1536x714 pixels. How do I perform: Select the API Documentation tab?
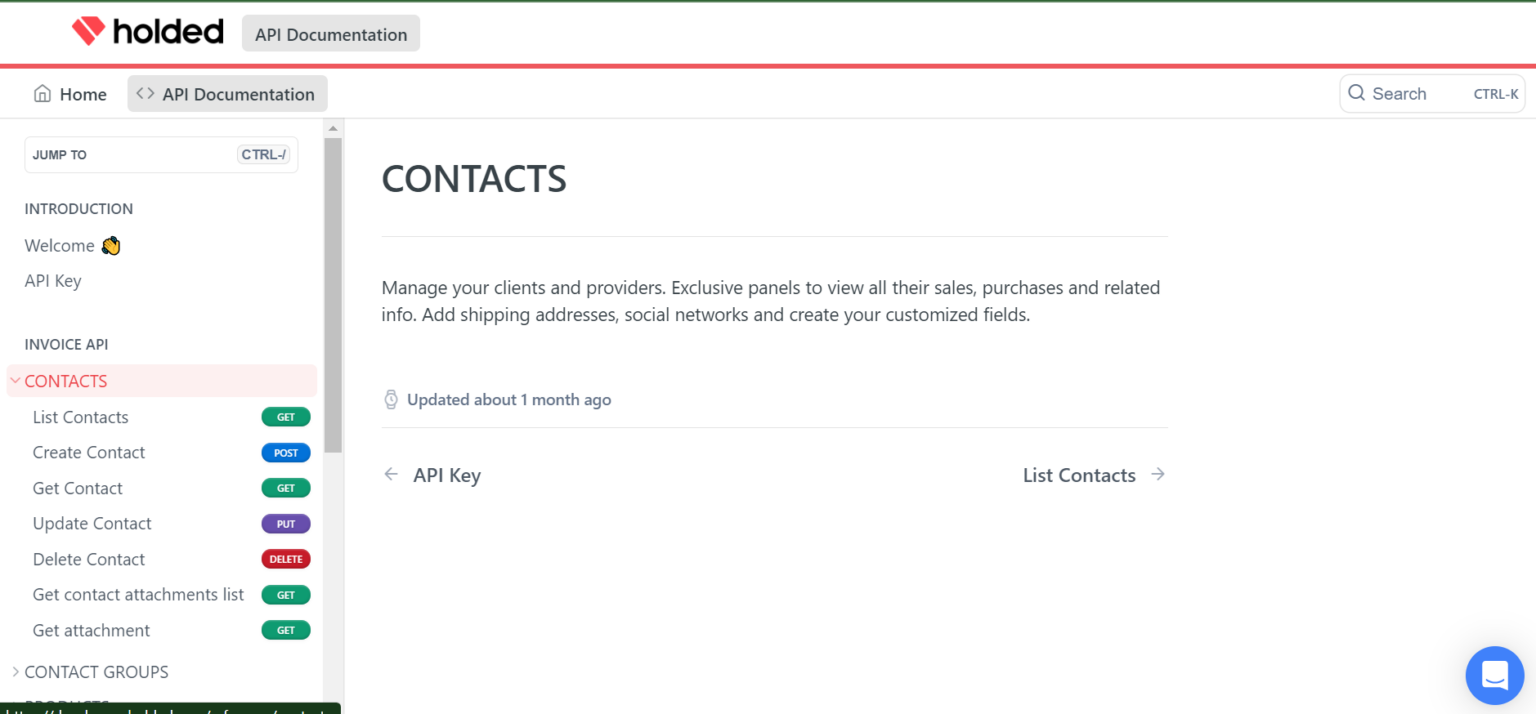tap(238, 94)
